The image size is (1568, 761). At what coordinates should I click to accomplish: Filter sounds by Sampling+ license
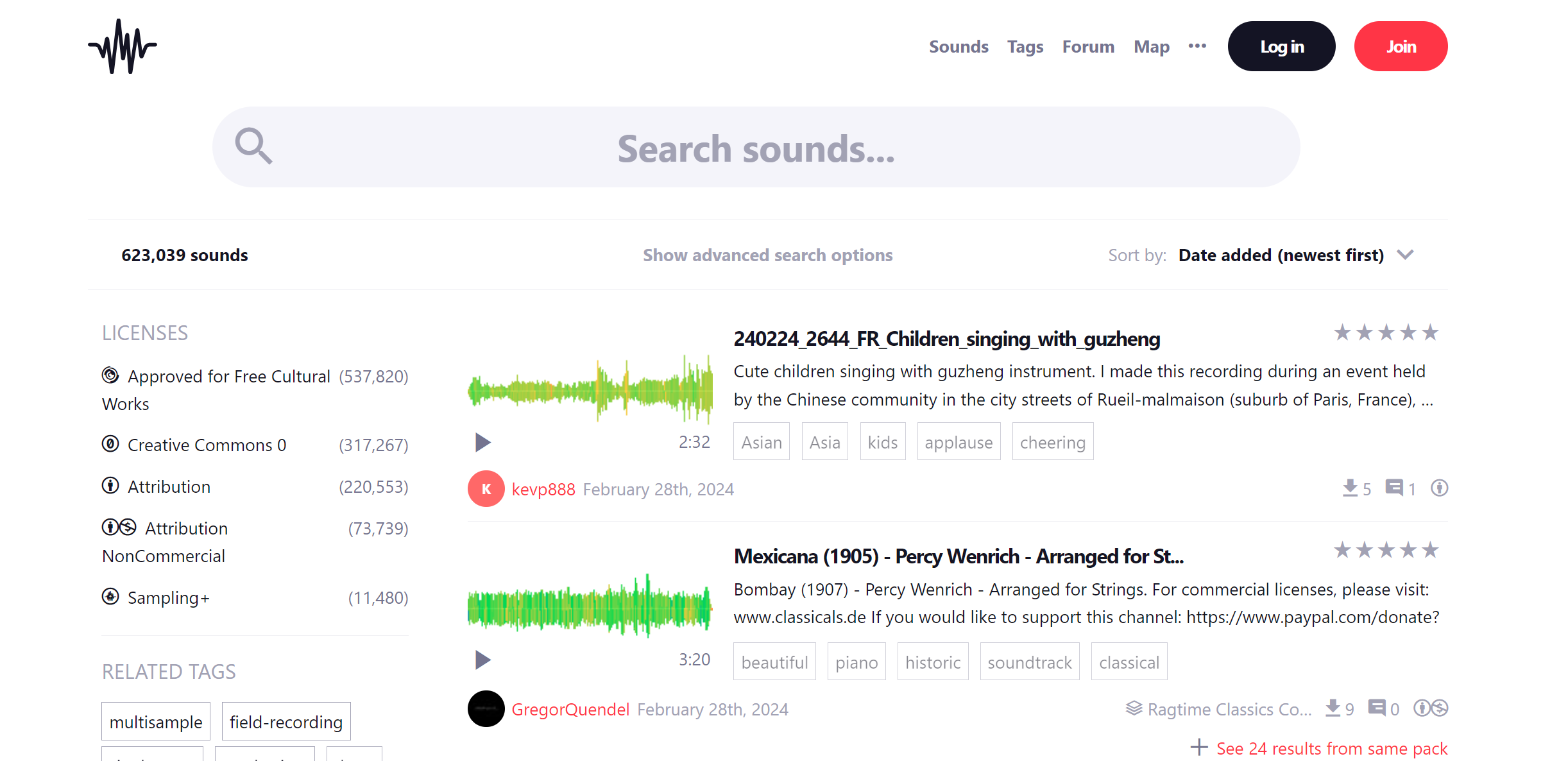[169, 597]
